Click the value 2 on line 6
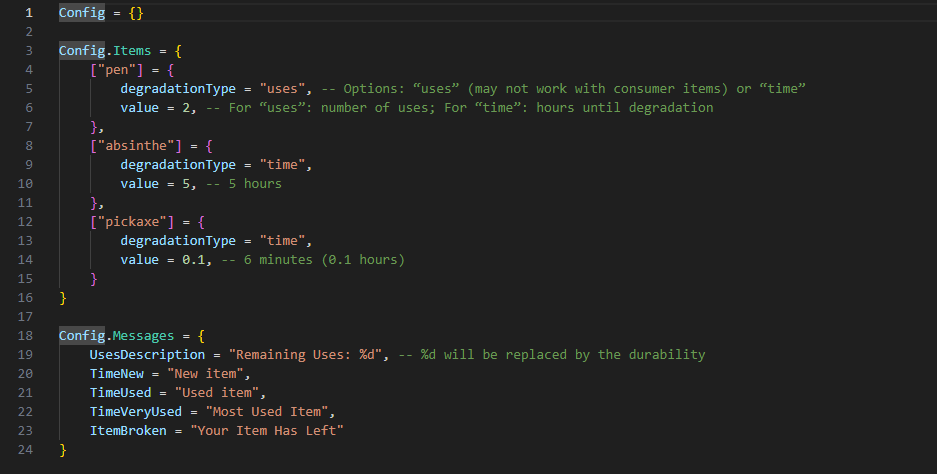The height and width of the screenshot is (474, 937). pyautogui.click(x=186, y=108)
